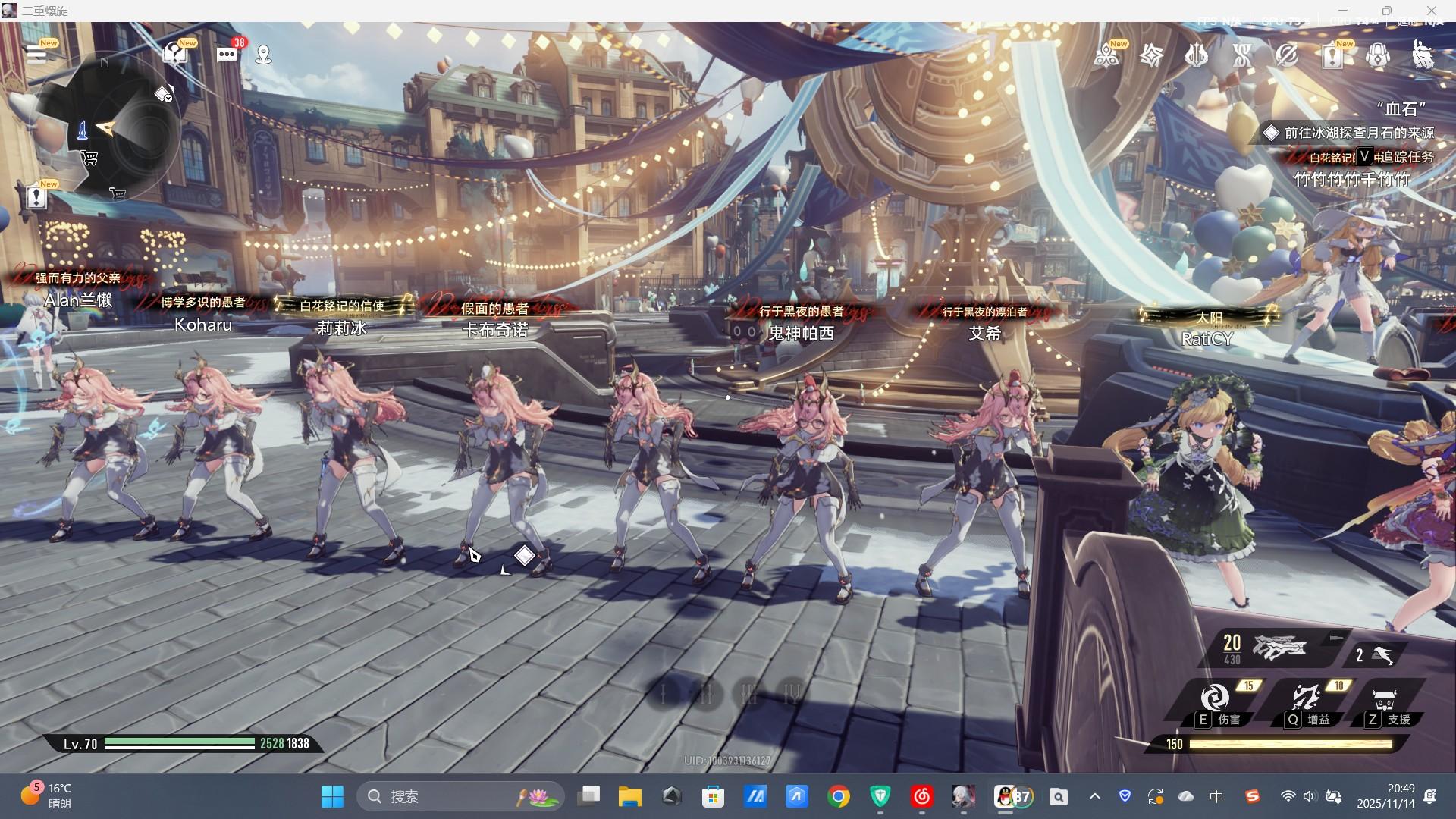Click the horse-head character icon
The height and width of the screenshot is (819, 1456).
[1423, 56]
